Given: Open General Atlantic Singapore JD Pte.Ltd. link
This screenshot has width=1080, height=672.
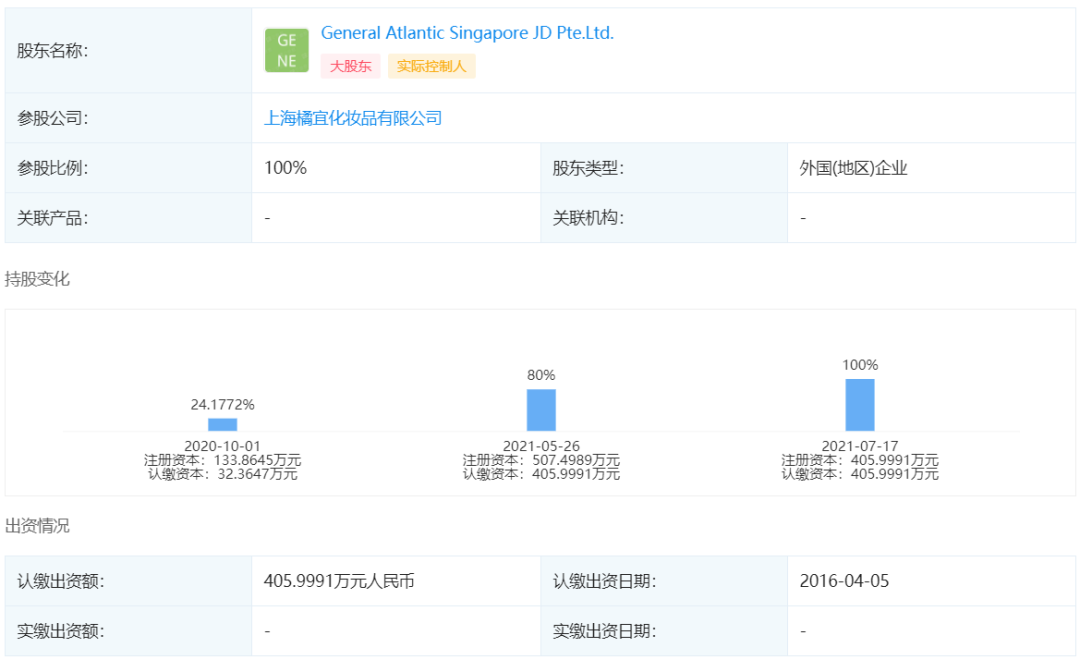Looking at the screenshot, I should pos(467,33).
